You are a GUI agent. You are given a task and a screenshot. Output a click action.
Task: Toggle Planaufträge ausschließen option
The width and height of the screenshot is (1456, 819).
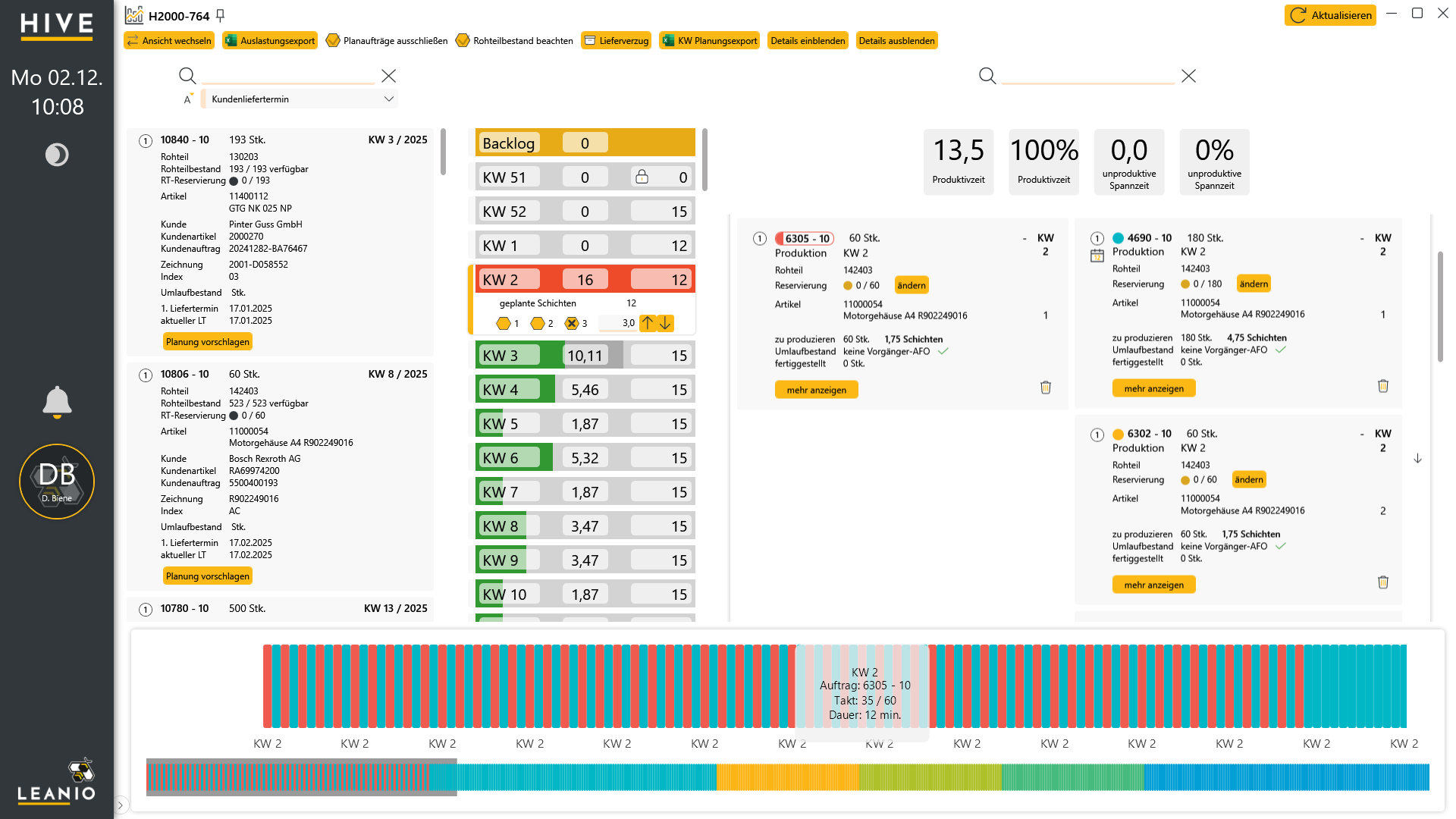tap(386, 41)
